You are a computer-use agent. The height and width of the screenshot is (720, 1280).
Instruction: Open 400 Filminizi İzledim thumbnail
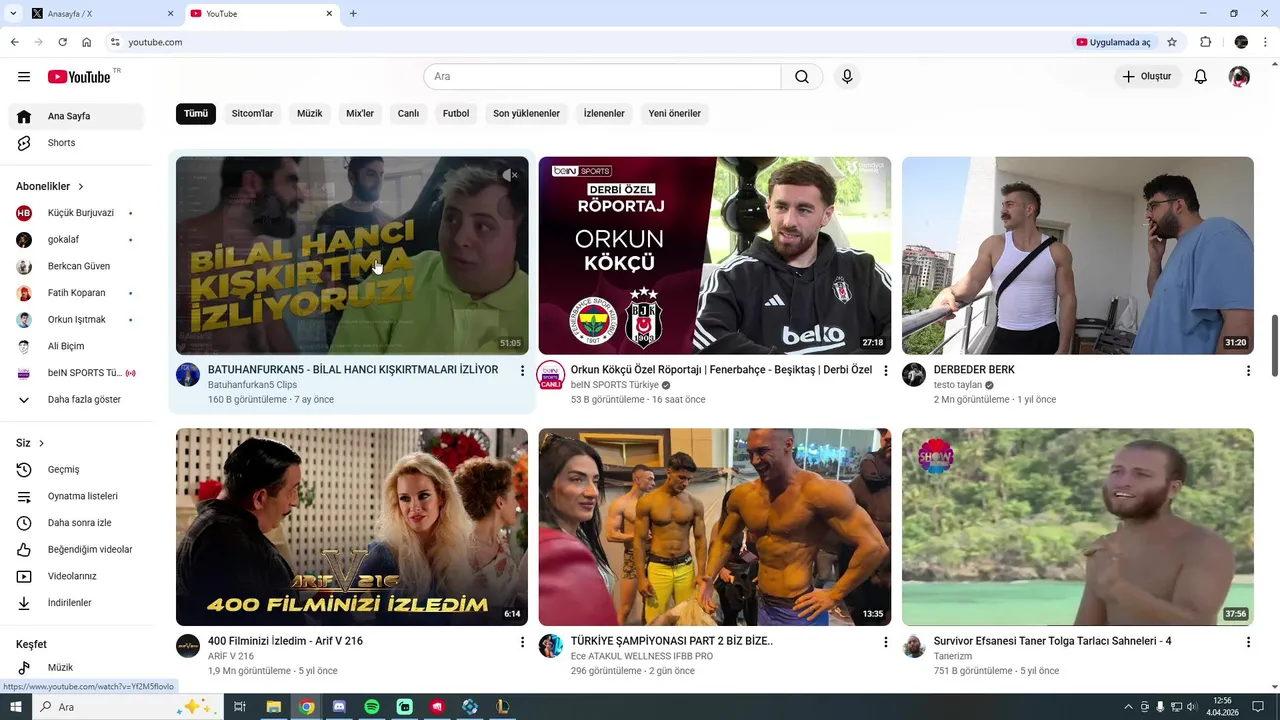tap(352, 527)
